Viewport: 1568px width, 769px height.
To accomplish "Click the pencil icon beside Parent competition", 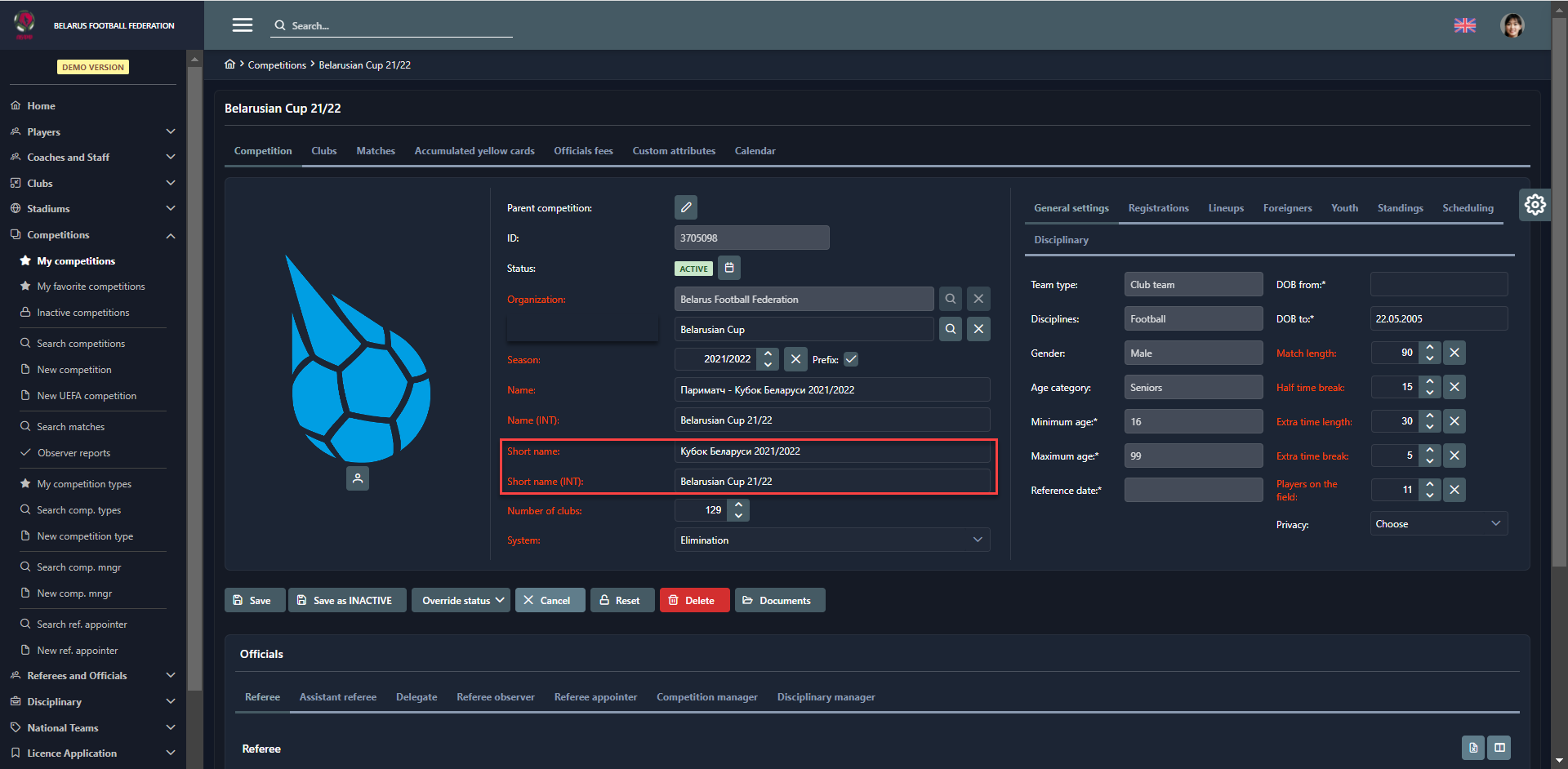I will pos(686,207).
